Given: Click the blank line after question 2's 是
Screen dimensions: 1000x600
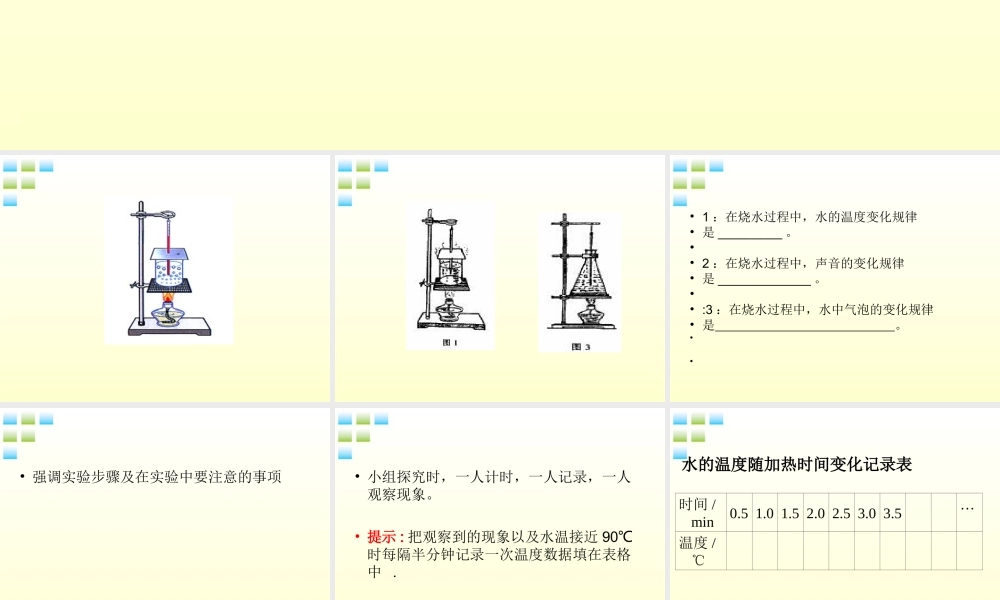Looking at the screenshot, I should tap(764, 281).
